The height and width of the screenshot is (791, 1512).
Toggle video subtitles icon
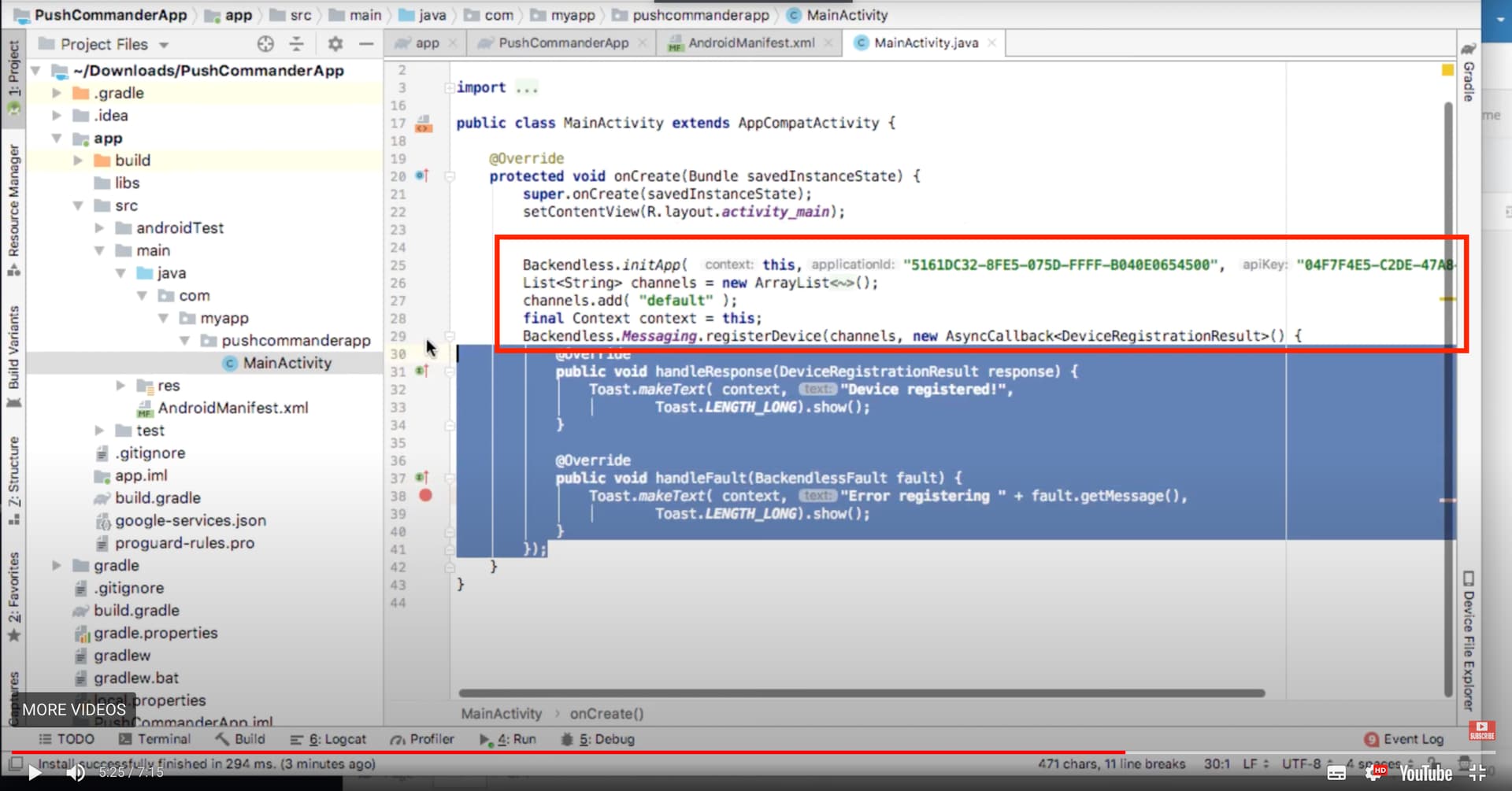click(1336, 774)
